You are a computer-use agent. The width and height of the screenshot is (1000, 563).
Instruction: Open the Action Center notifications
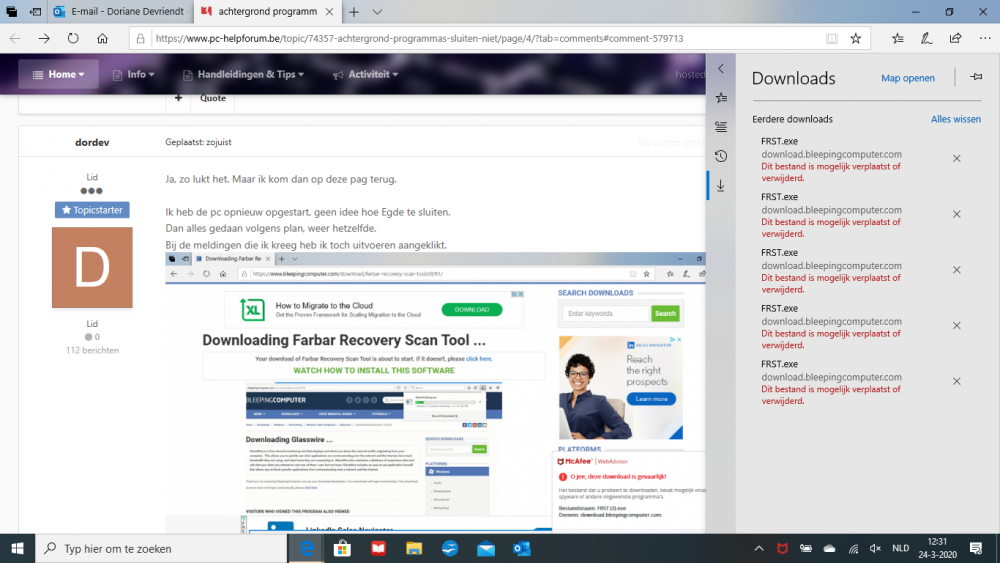click(976, 548)
